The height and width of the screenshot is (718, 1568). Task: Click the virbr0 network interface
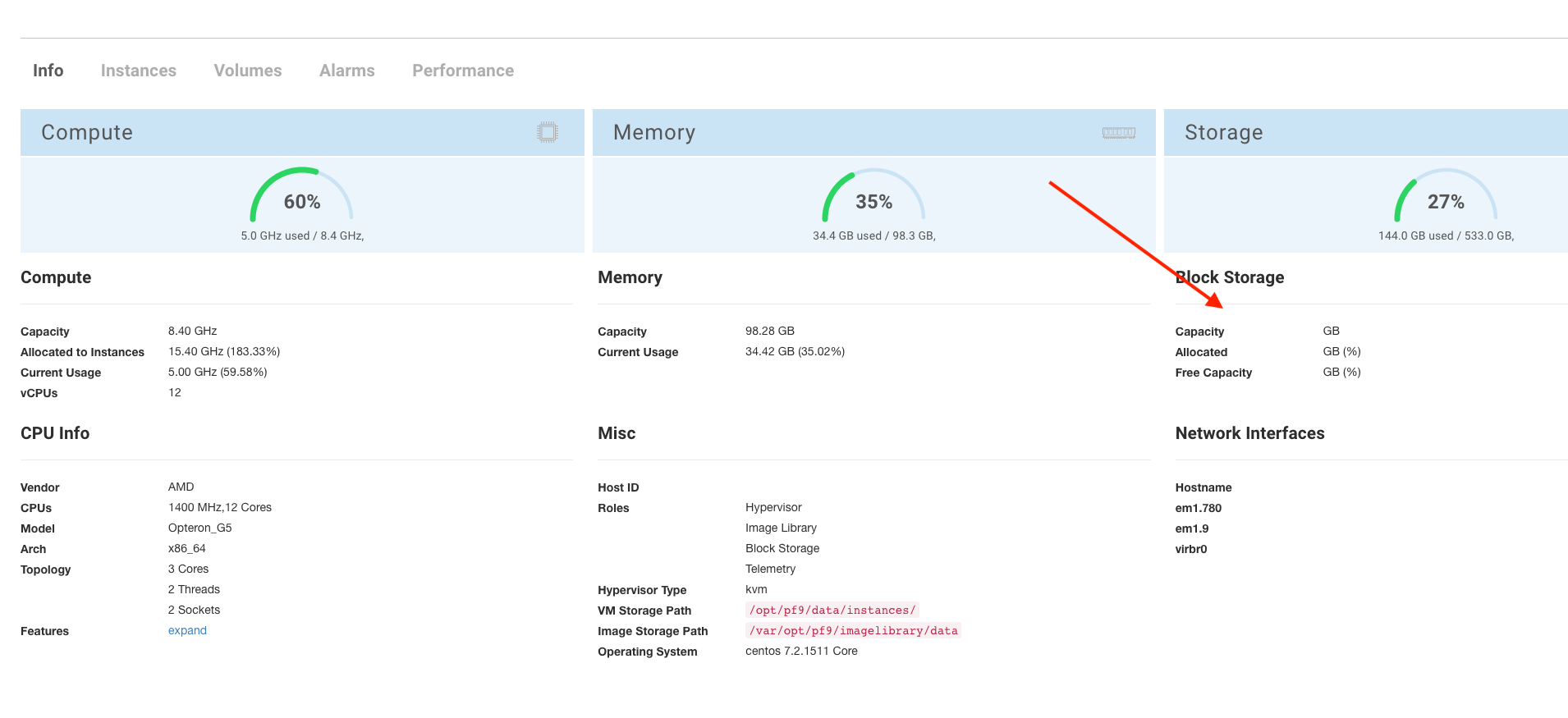click(1191, 549)
